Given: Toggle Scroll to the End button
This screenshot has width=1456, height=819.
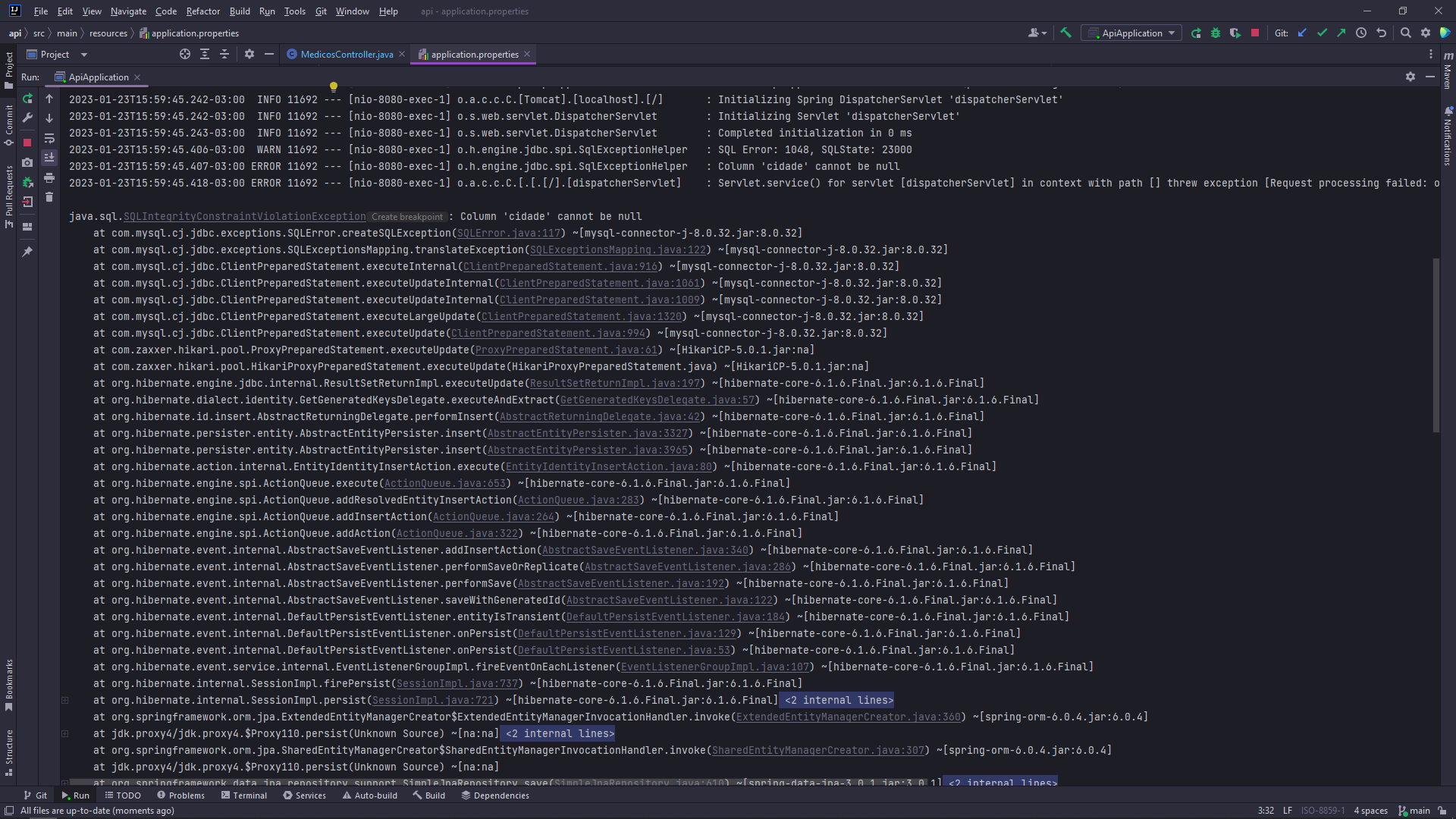Looking at the screenshot, I should 49,158.
